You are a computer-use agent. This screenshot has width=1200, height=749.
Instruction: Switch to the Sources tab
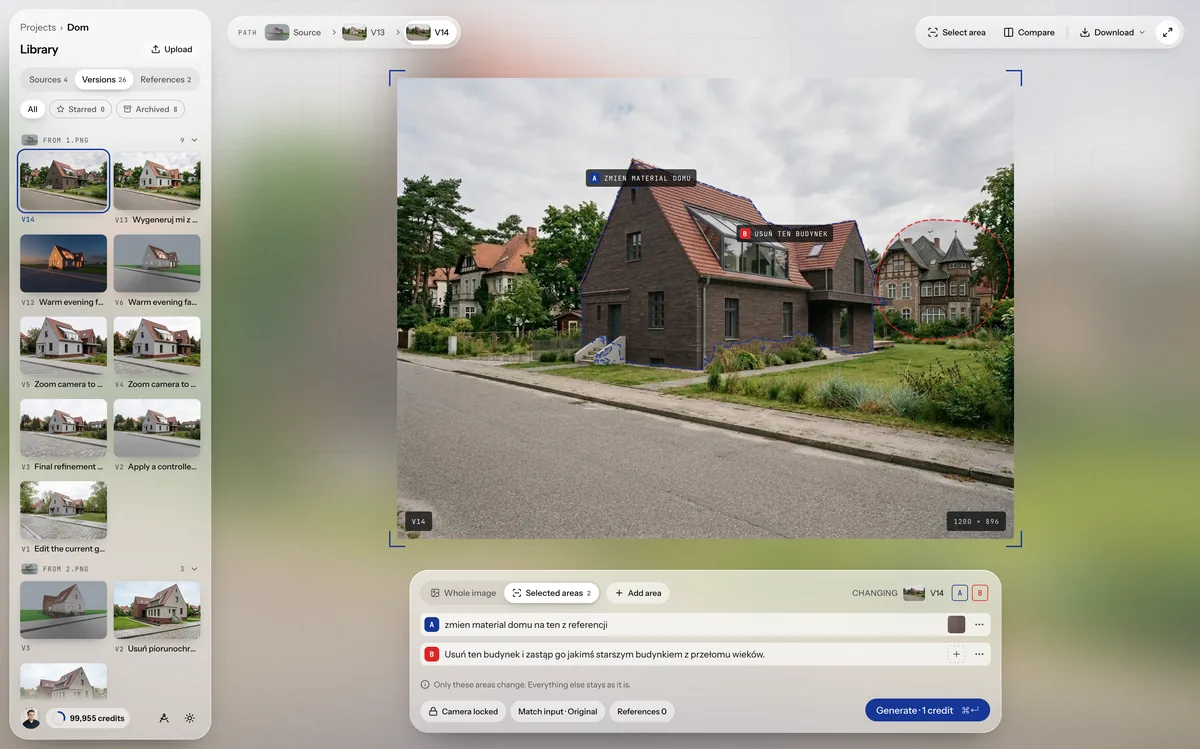[48, 80]
